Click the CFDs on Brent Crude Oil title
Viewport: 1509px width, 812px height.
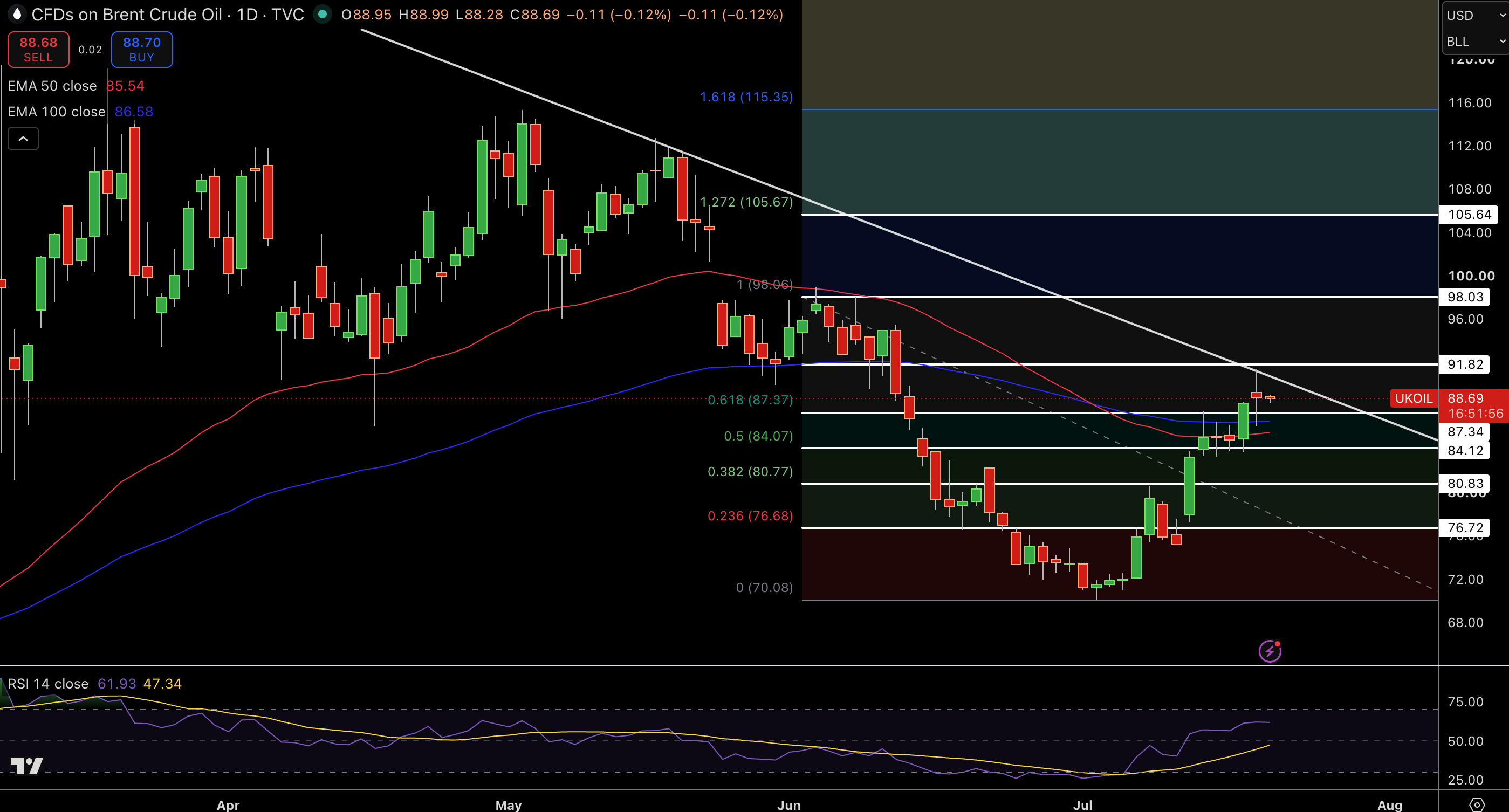(x=127, y=15)
